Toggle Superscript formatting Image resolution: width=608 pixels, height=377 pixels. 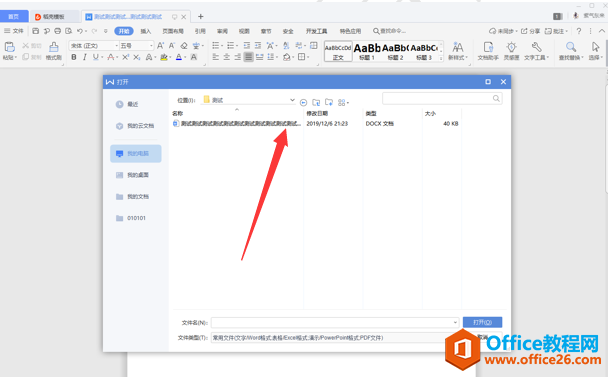pyautogui.click(x=125, y=57)
